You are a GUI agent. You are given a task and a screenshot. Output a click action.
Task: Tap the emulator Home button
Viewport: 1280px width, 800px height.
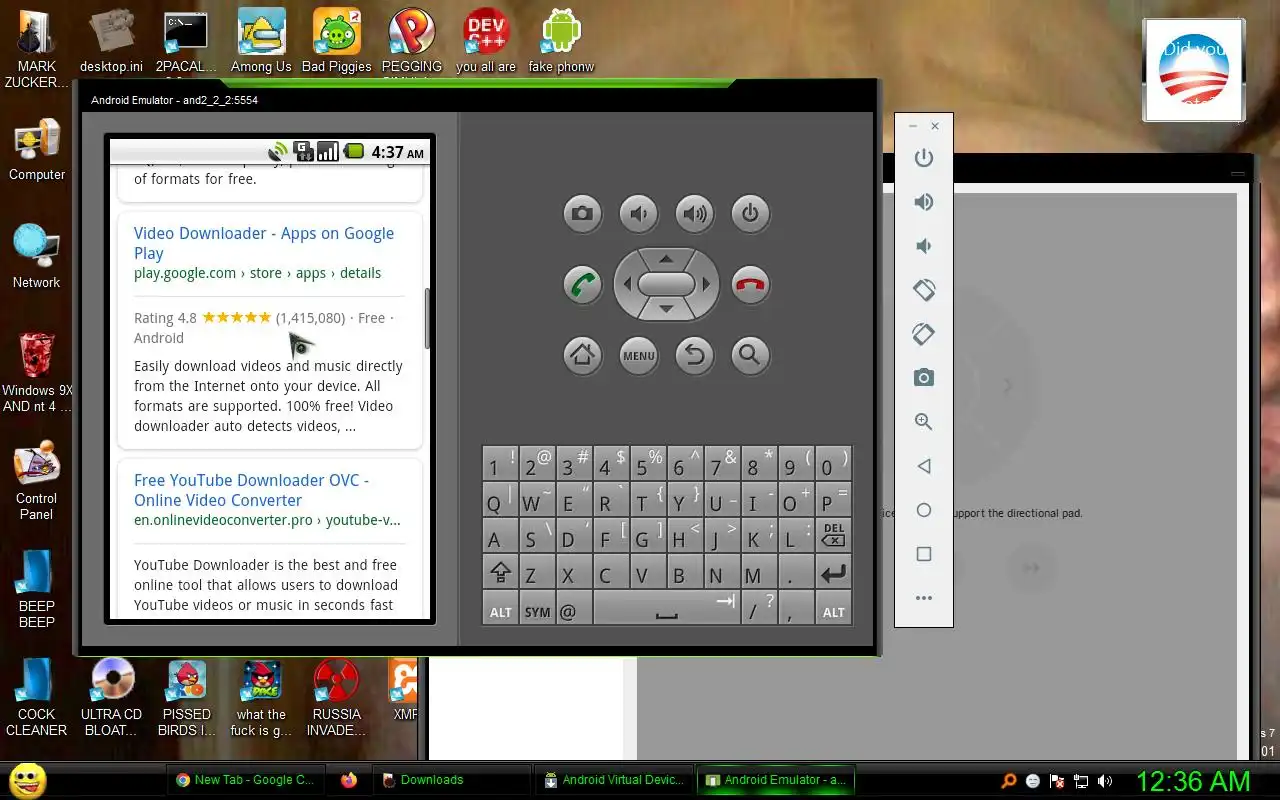pyautogui.click(x=582, y=354)
